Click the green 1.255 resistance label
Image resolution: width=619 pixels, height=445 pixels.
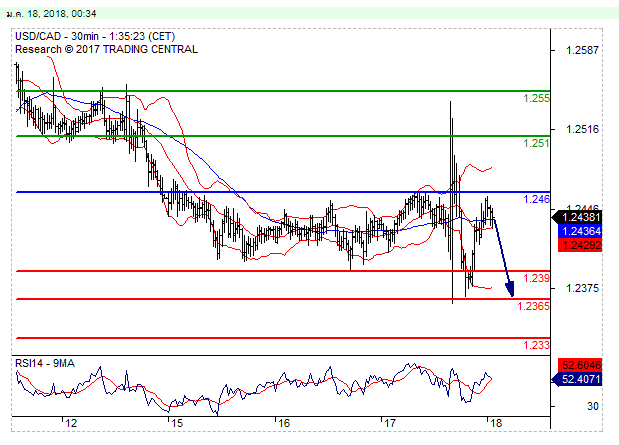click(536, 98)
